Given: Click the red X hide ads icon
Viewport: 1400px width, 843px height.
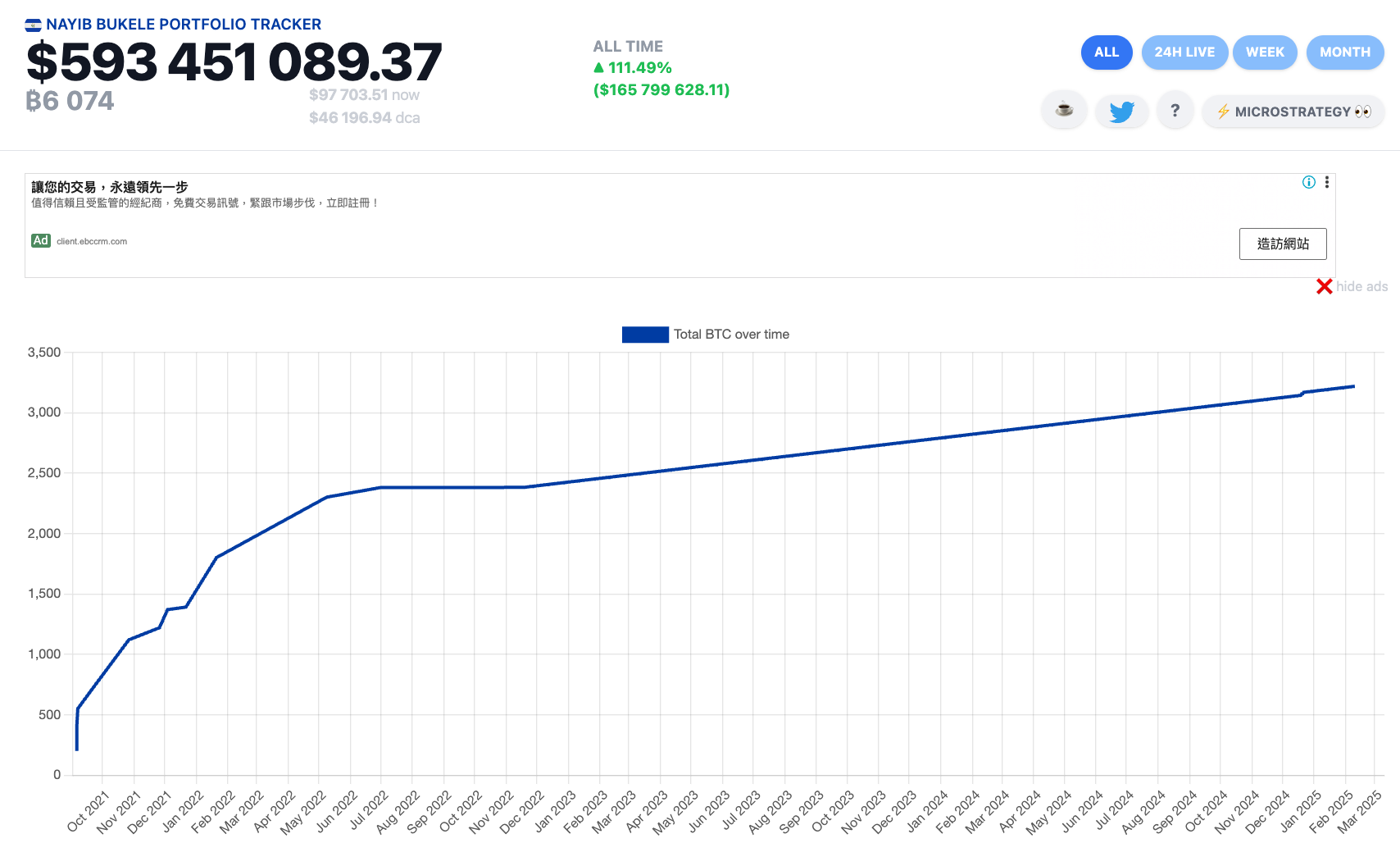Looking at the screenshot, I should pyautogui.click(x=1324, y=286).
